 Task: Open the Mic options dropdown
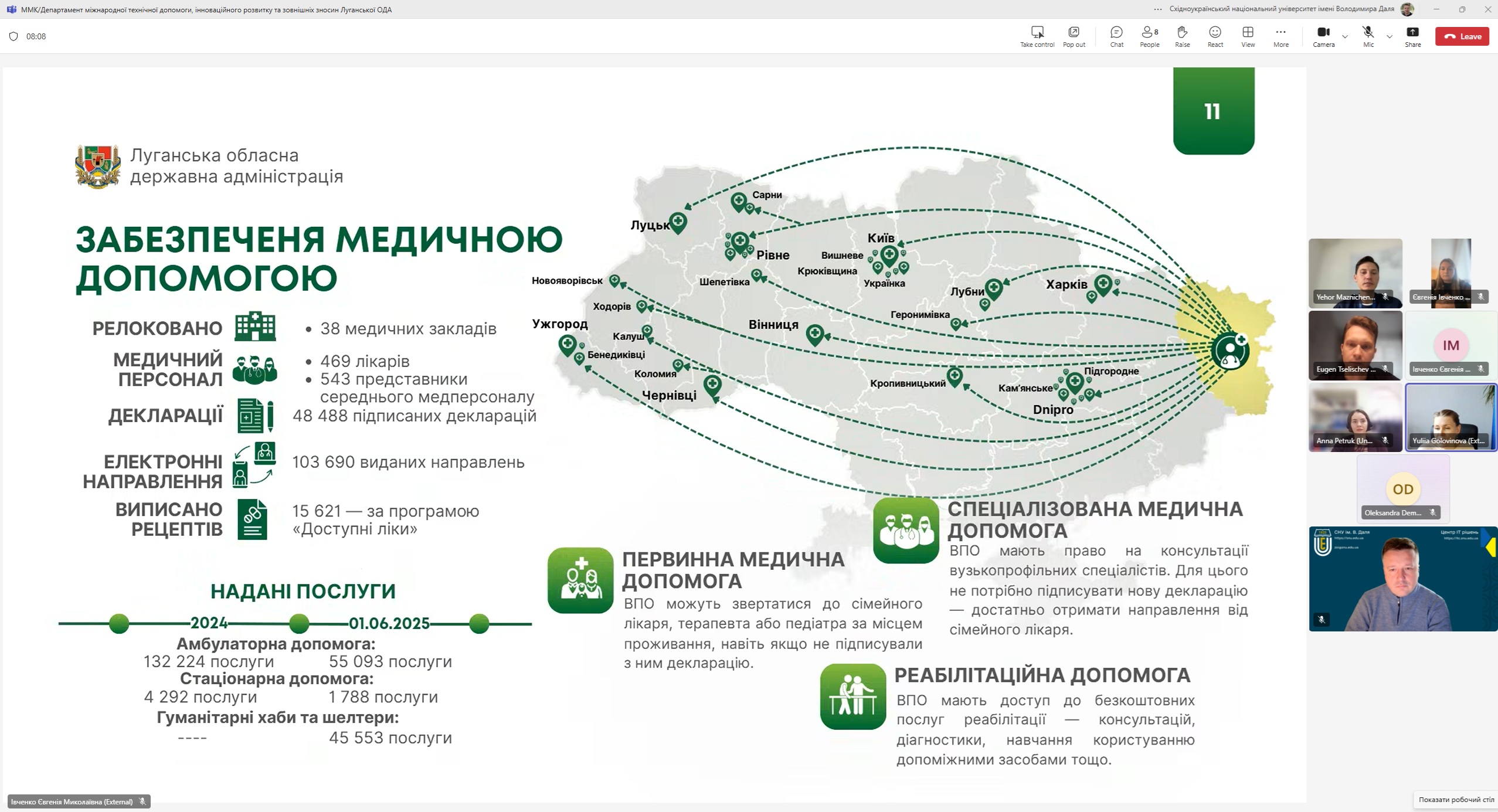pos(1390,36)
